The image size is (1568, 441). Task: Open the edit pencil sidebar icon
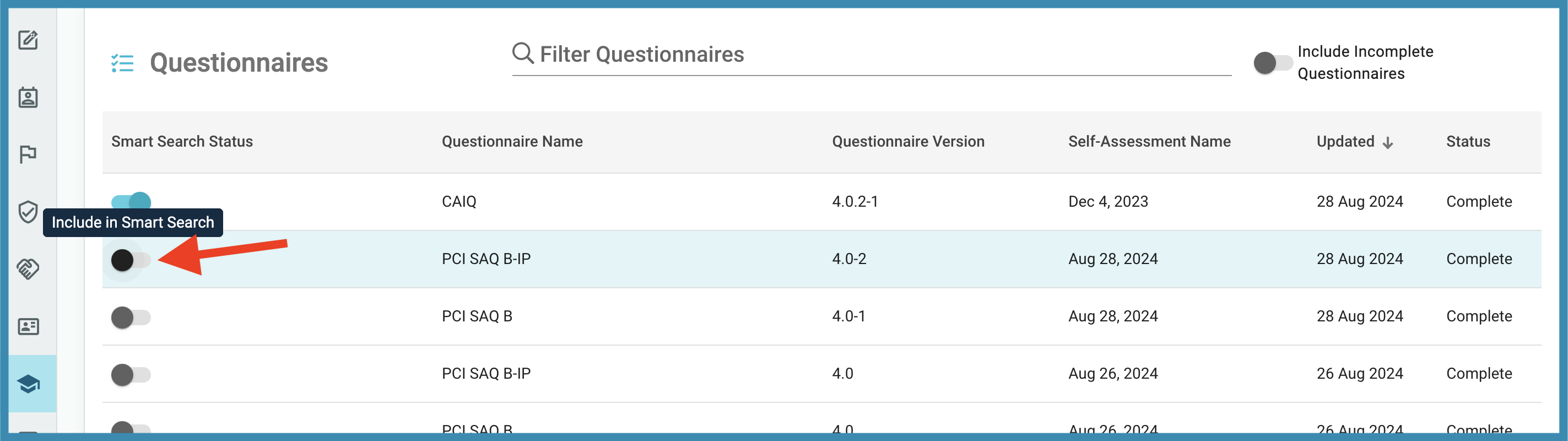coord(28,40)
